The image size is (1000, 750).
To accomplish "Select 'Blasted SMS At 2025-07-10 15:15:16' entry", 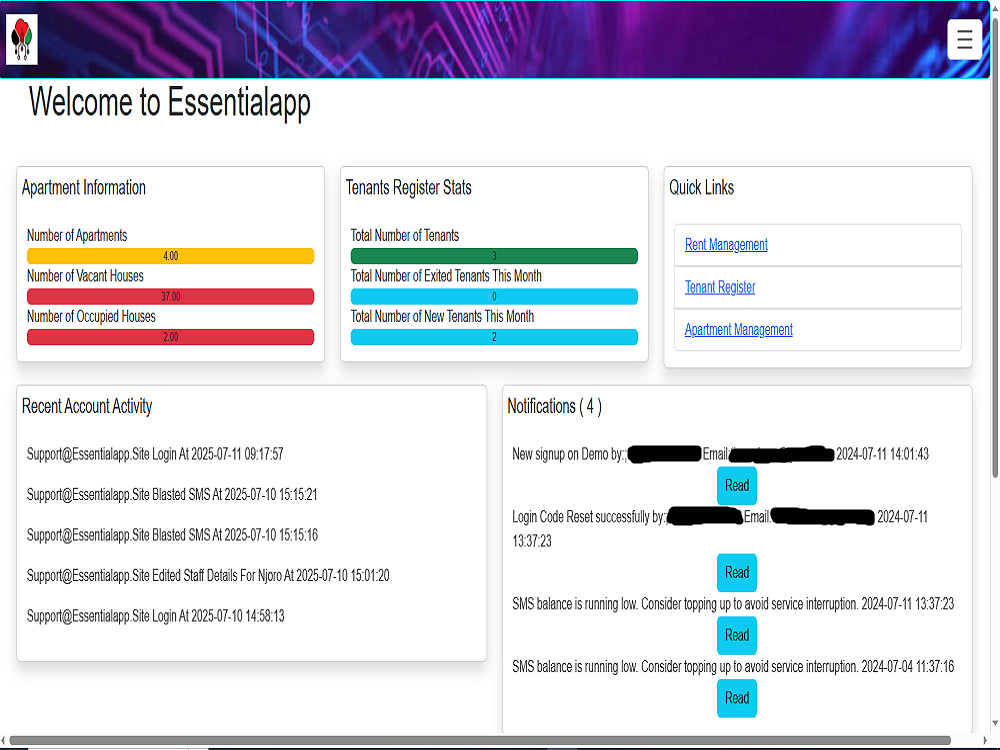I will [172, 535].
